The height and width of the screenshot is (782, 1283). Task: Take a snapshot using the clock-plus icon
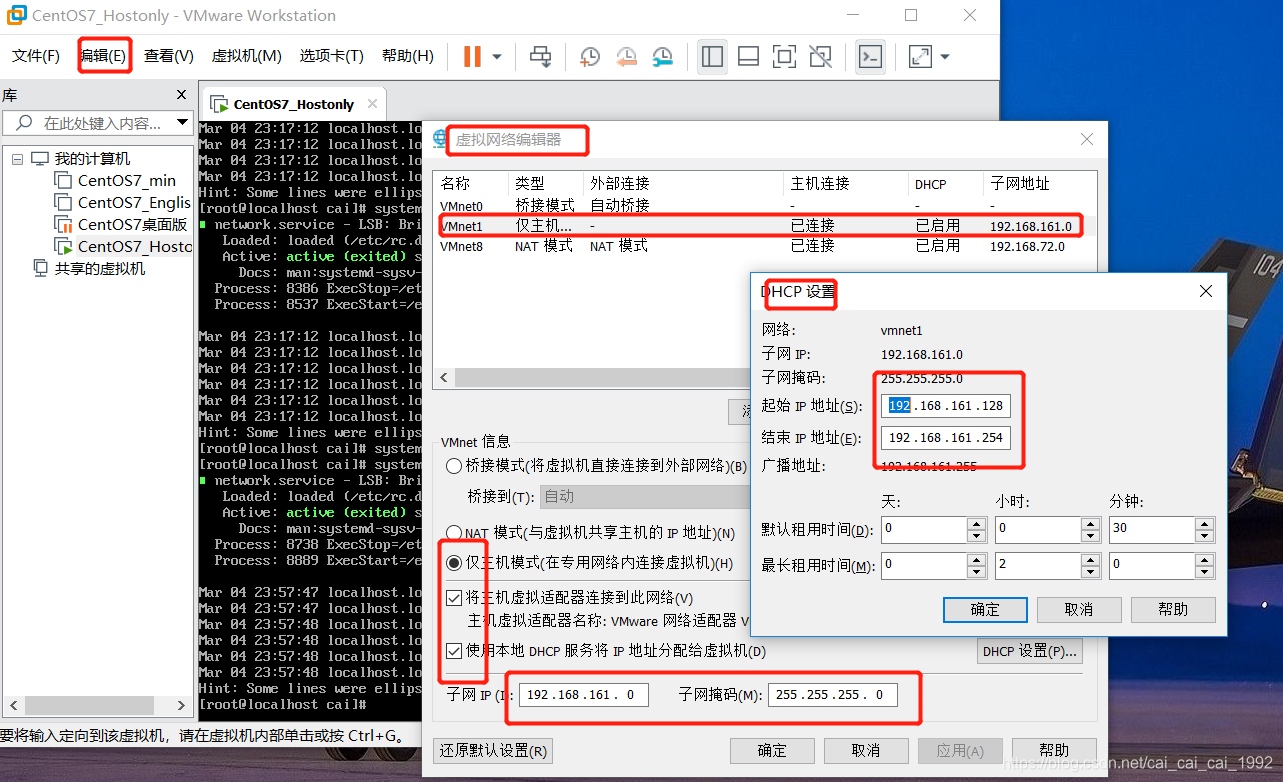pos(590,57)
